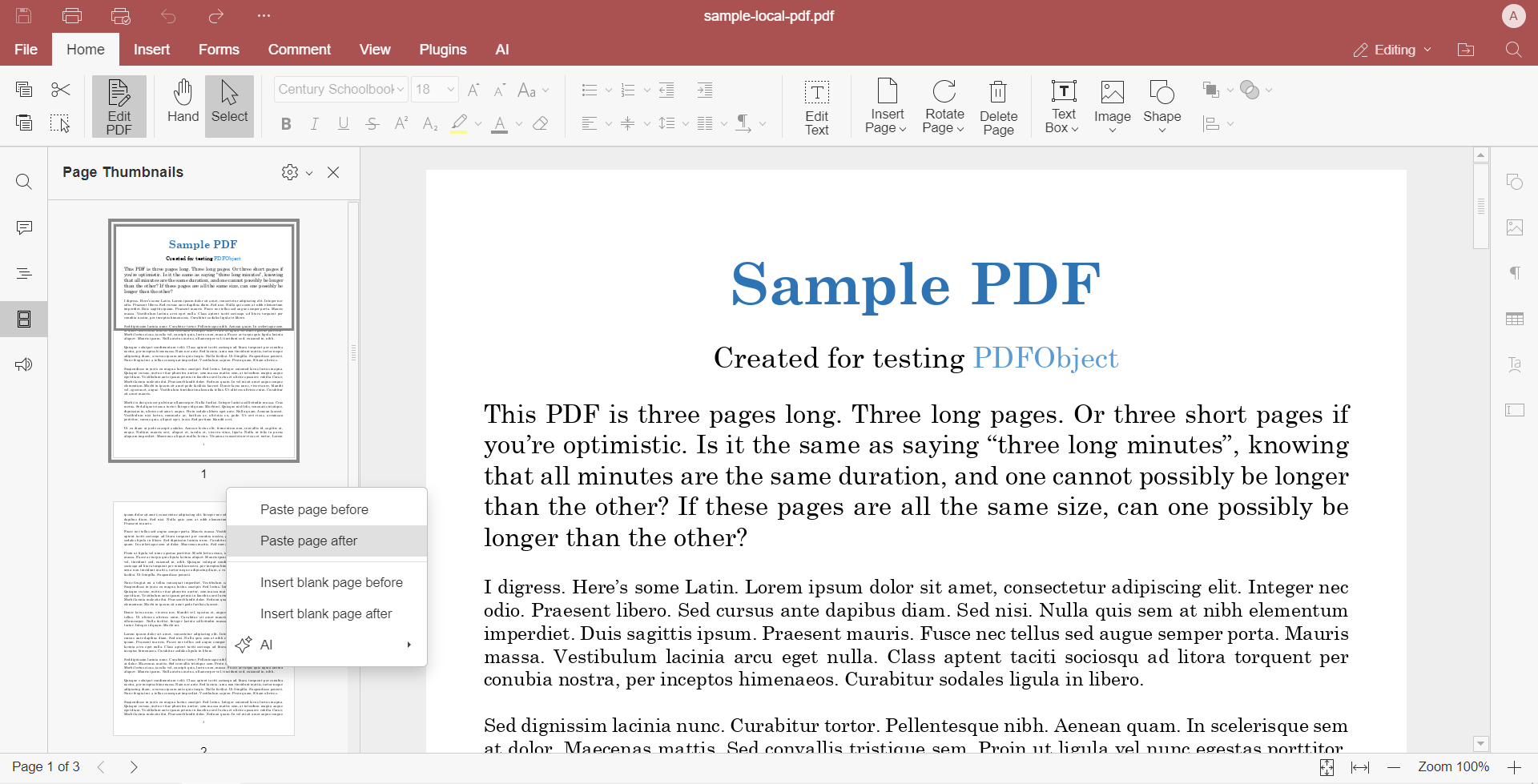Select page 1 thumbnail

[203, 340]
